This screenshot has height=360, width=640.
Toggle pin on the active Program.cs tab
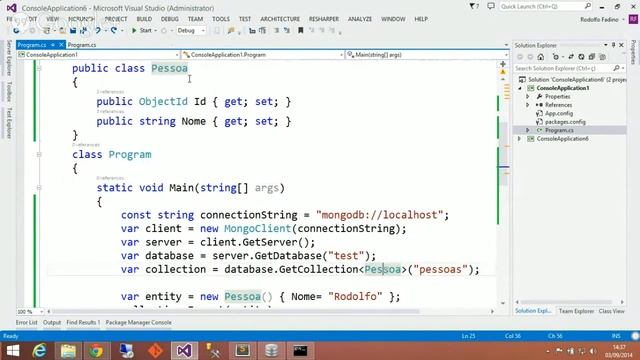click(53, 45)
